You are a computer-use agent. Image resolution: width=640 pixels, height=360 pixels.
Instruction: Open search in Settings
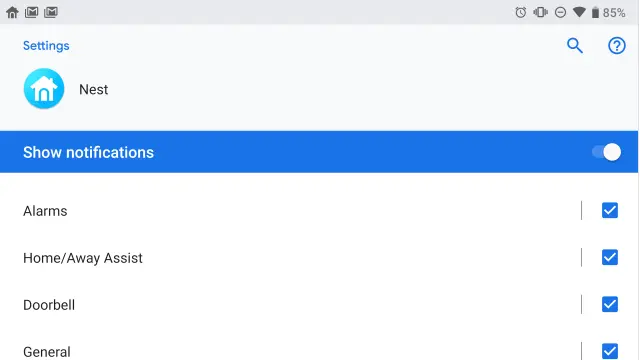pyautogui.click(x=575, y=46)
